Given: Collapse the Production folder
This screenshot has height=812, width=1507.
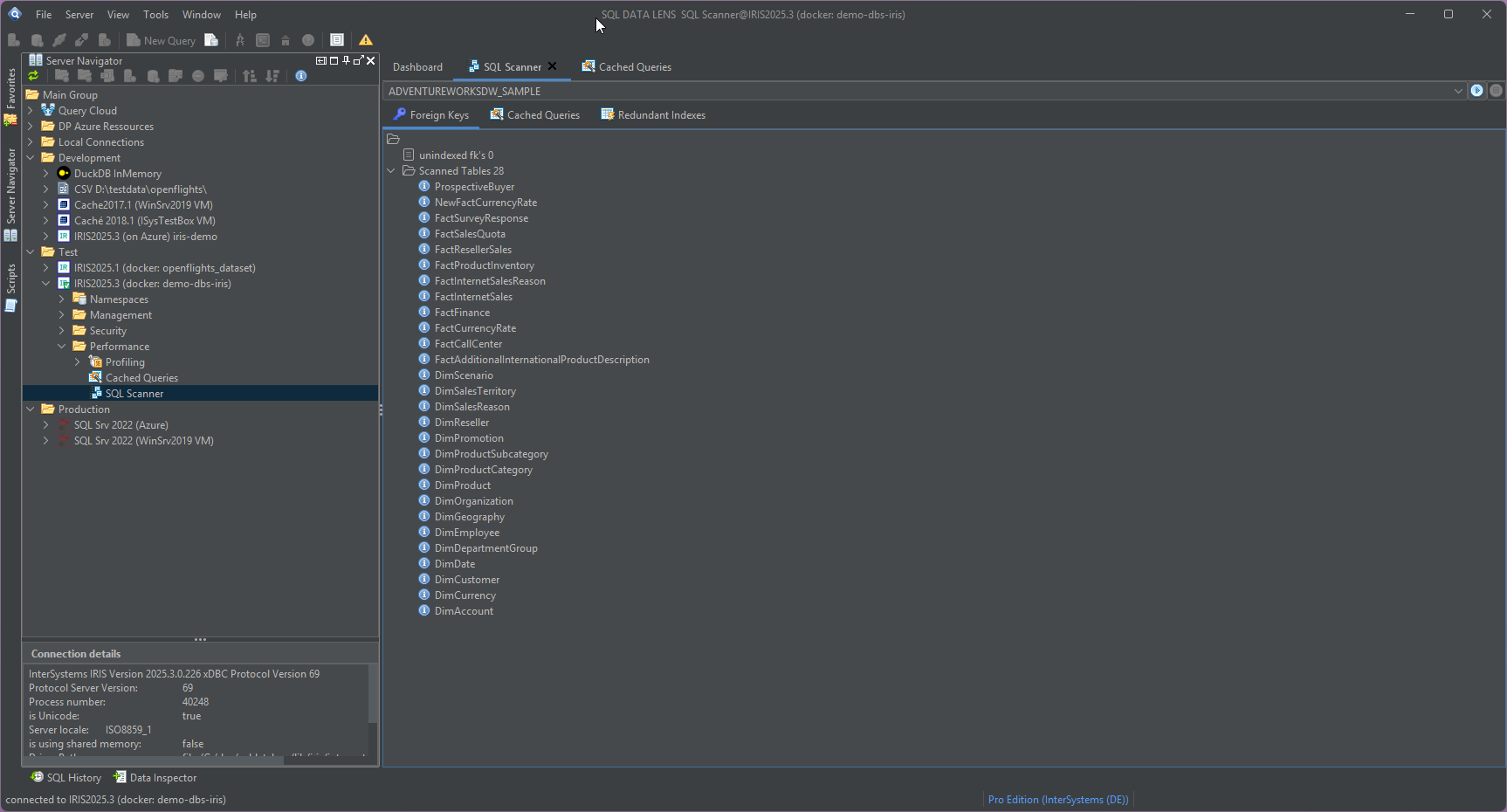Looking at the screenshot, I should click(x=31, y=409).
